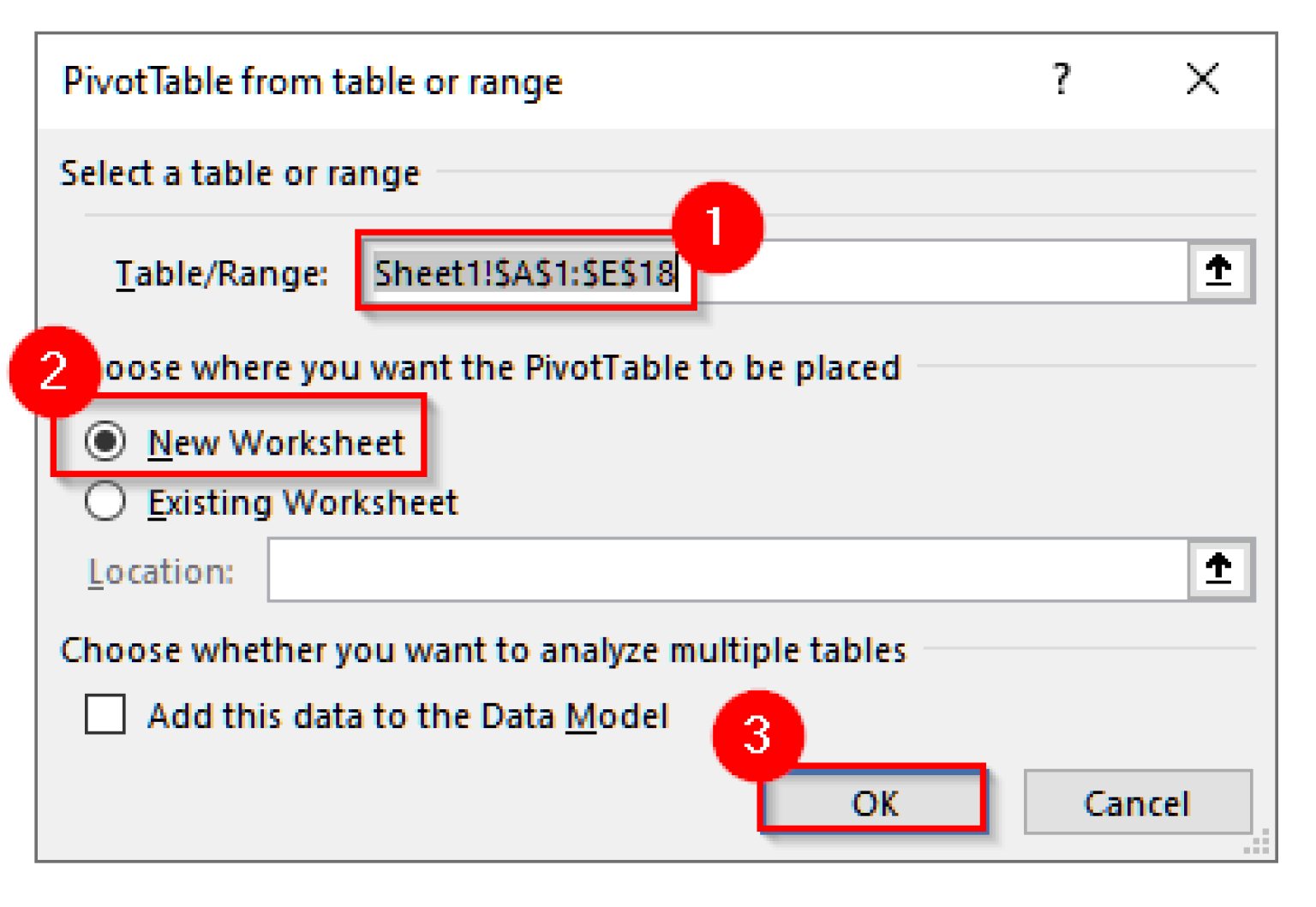This screenshot has width=1316, height=907.
Task: Choose Existing Worksheet placement option
Action: (x=105, y=503)
